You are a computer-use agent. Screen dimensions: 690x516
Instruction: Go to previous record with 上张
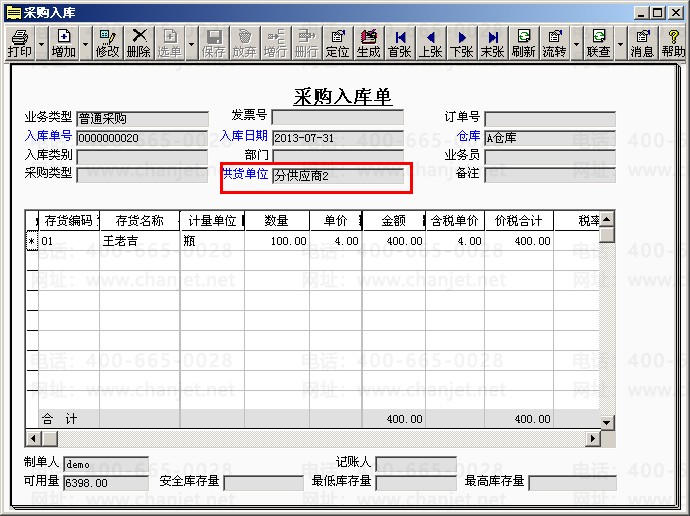[430, 43]
